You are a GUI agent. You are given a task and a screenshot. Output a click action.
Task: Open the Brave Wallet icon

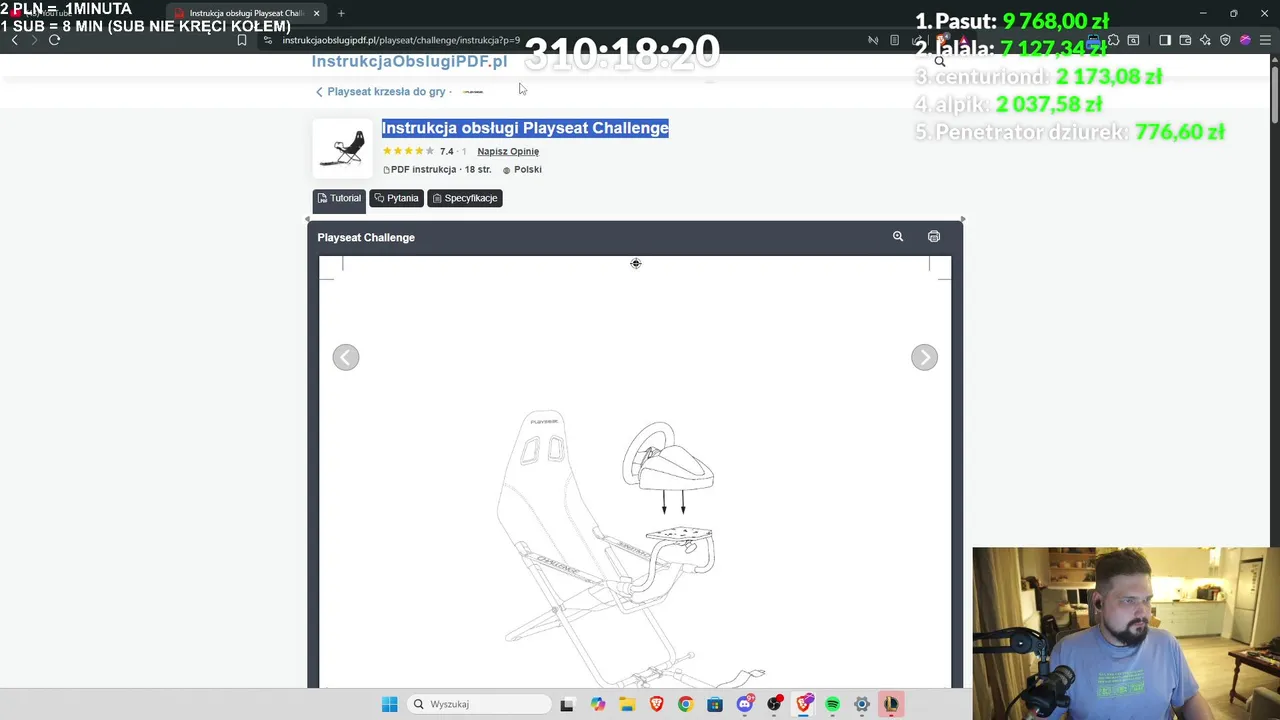point(1185,40)
